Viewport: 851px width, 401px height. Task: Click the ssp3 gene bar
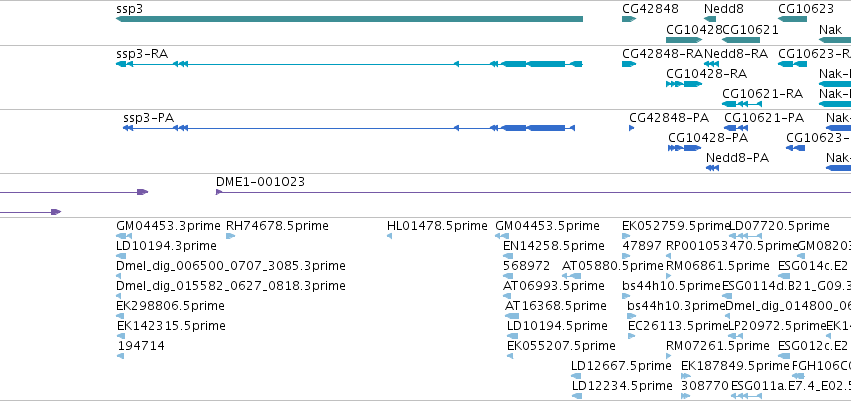[x=349, y=19]
